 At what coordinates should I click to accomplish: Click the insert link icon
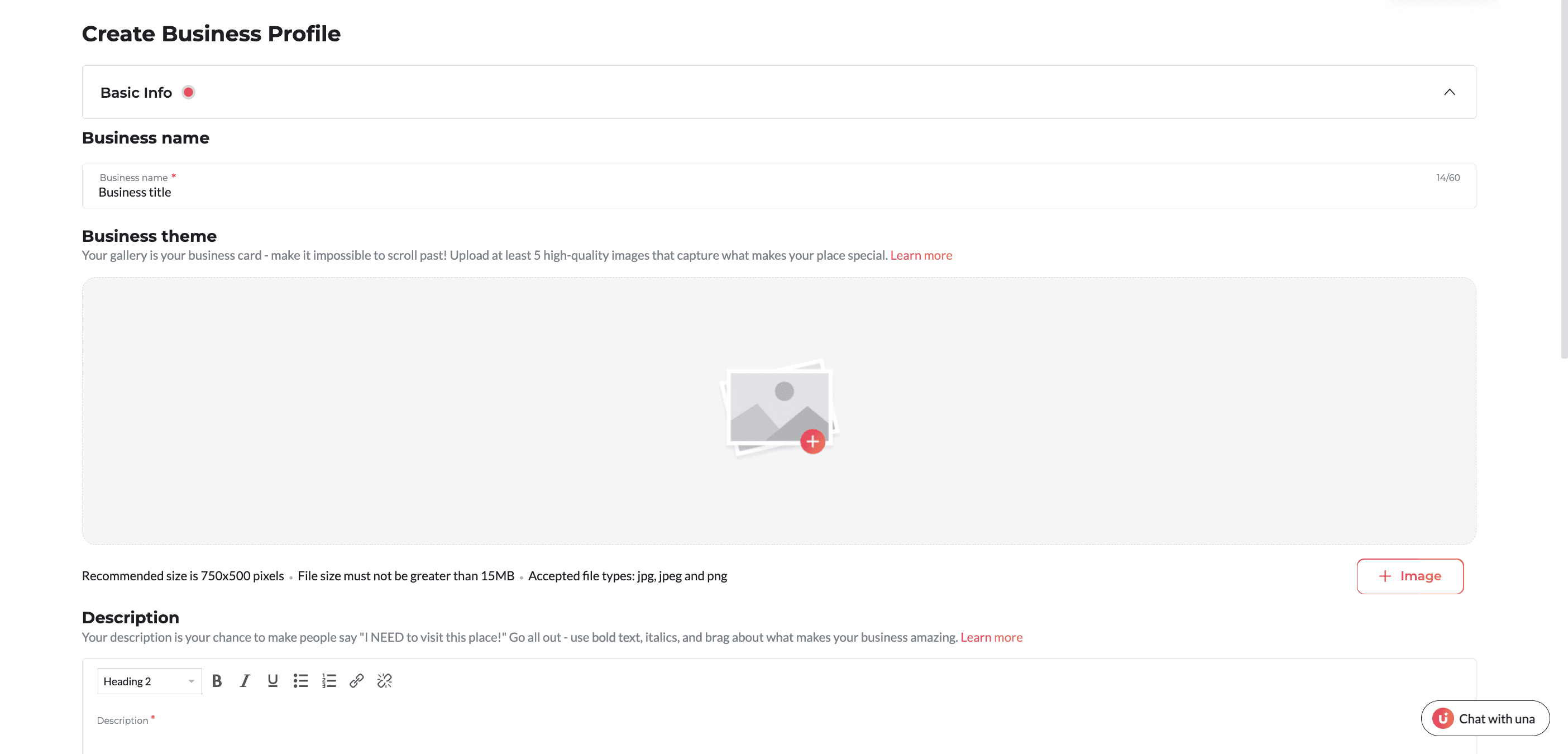click(x=357, y=681)
